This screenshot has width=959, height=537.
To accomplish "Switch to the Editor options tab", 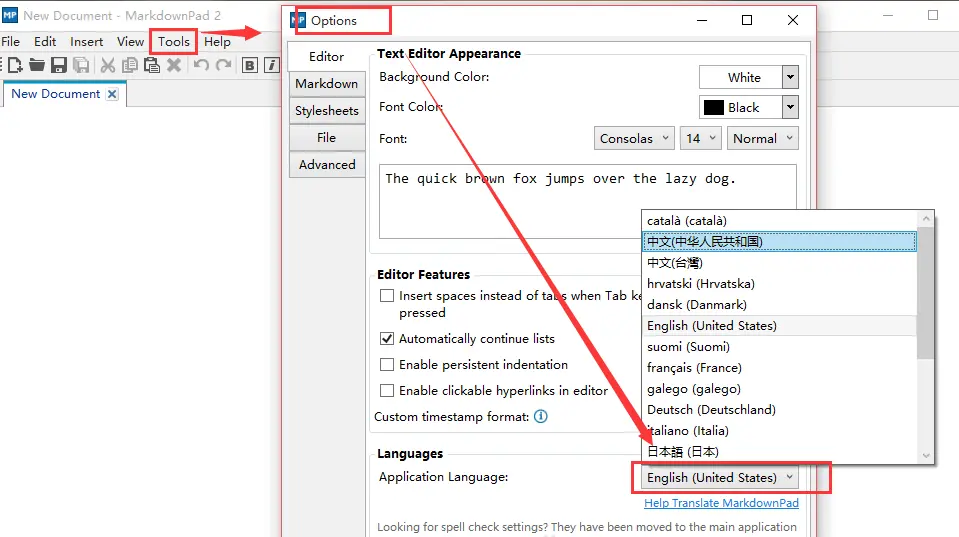I will [327, 56].
